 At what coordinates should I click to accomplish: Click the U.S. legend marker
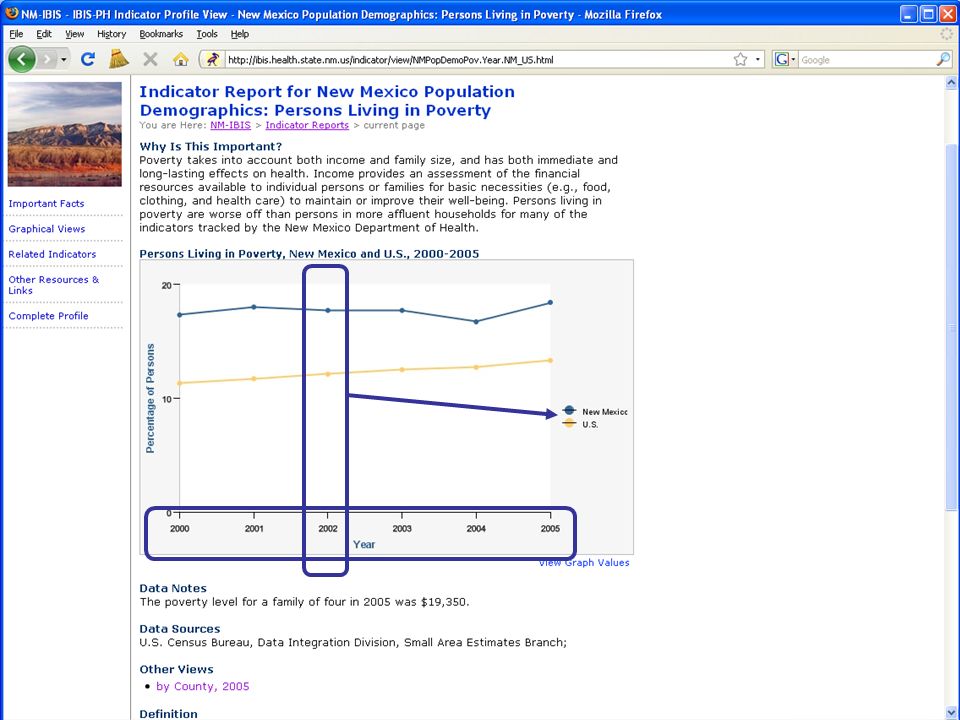(x=569, y=424)
